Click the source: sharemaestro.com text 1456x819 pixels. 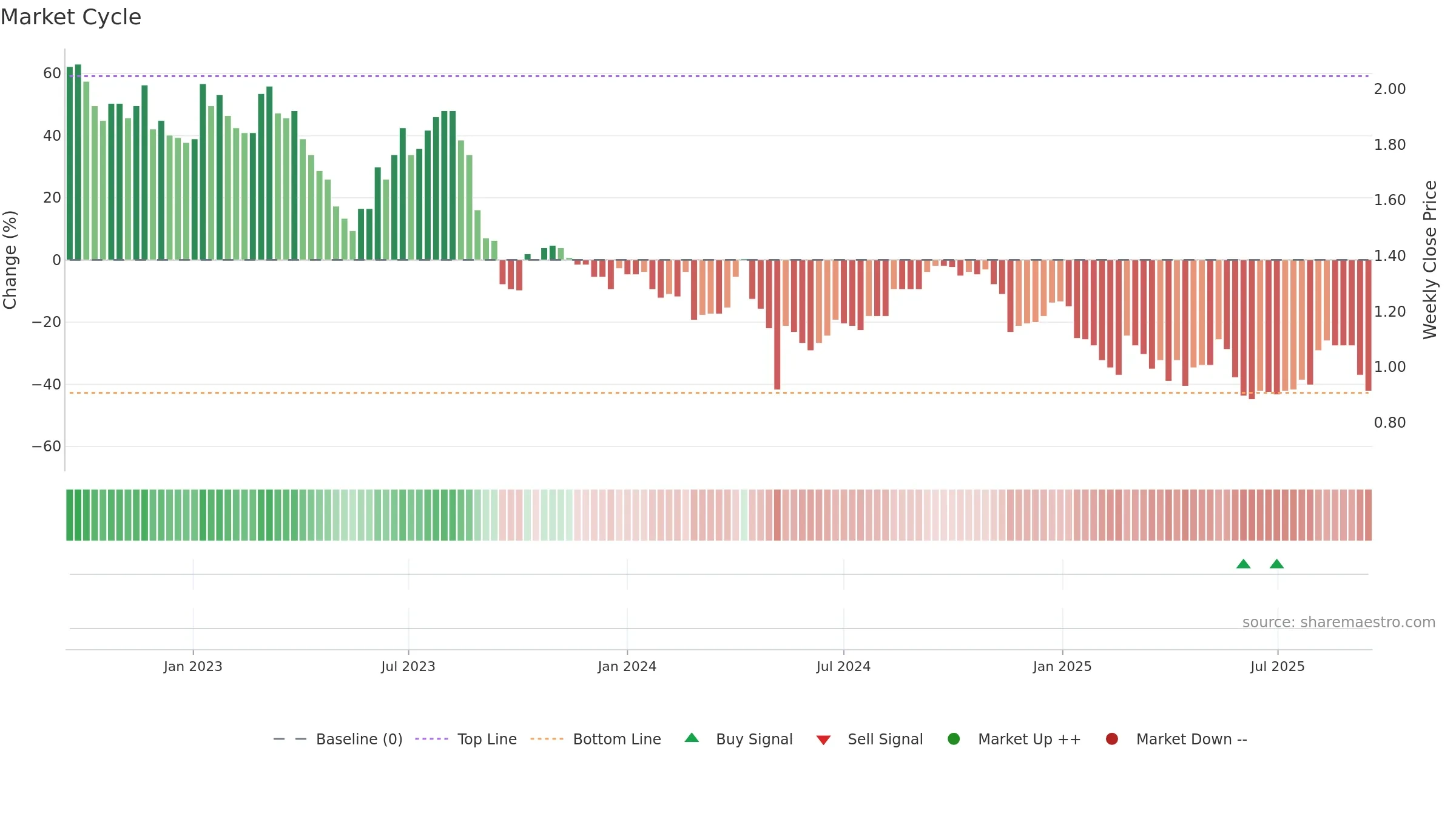point(1339,622)
